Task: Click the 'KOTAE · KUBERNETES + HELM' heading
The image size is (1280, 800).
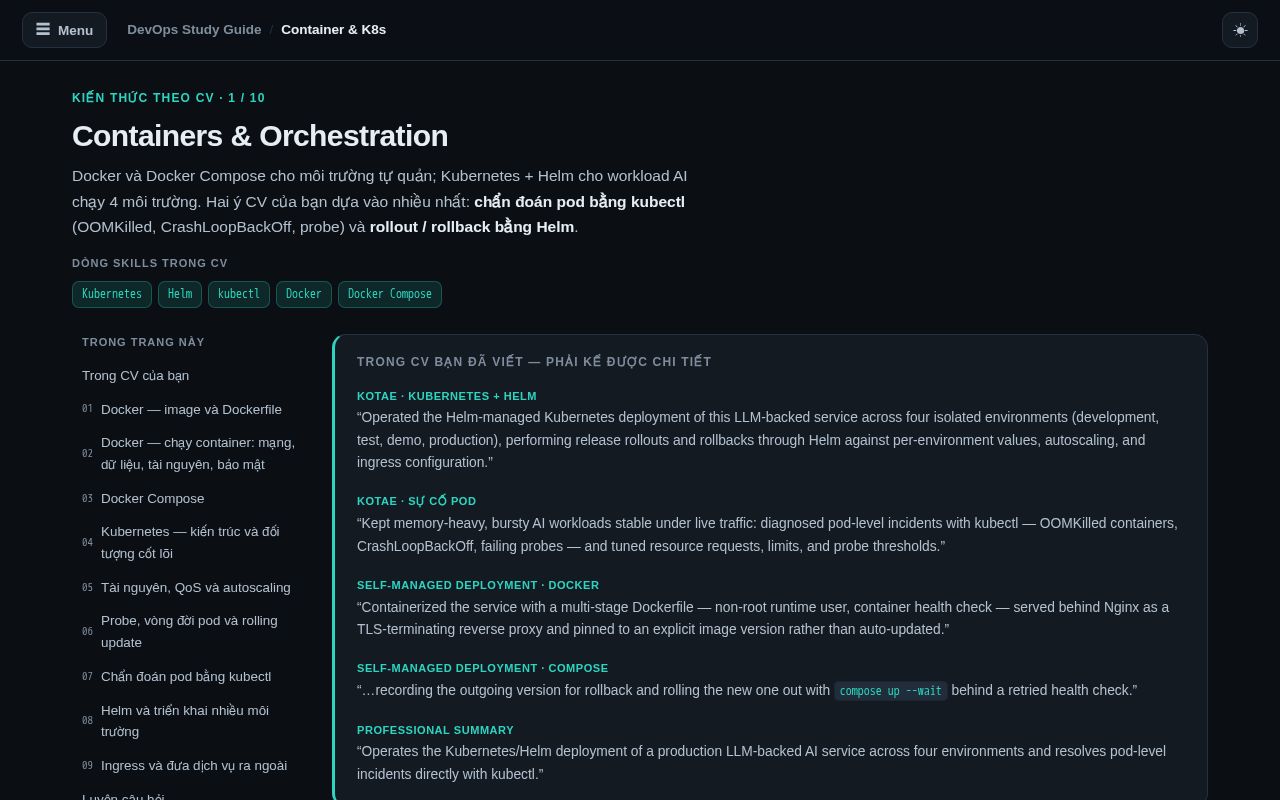Action: (447, 396)
